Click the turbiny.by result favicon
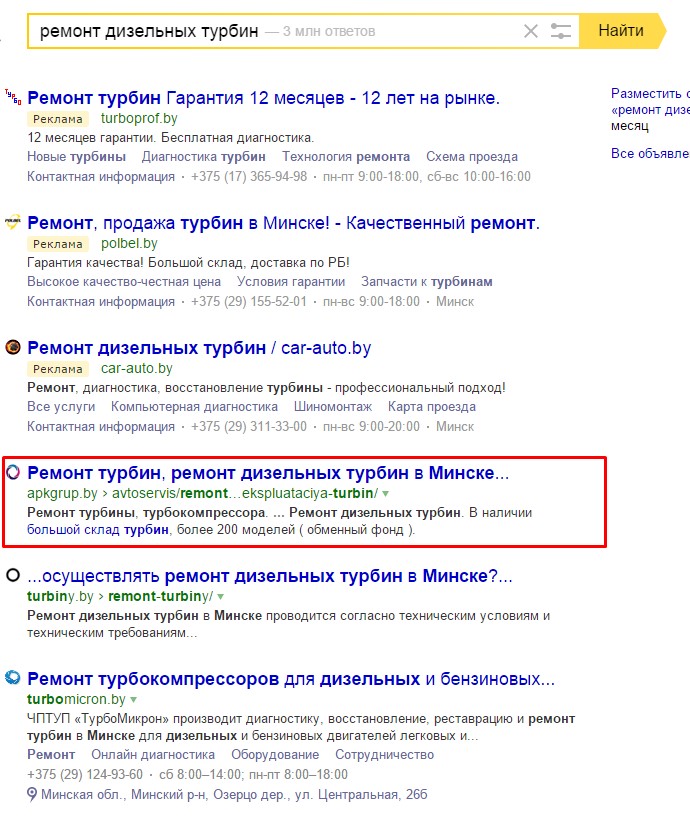 coord(13,576)
